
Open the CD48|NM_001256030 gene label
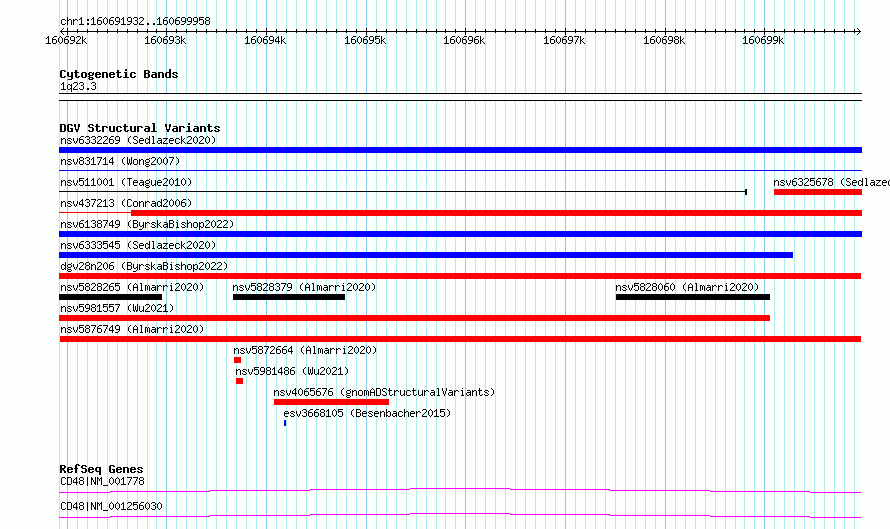pos(111,506)
